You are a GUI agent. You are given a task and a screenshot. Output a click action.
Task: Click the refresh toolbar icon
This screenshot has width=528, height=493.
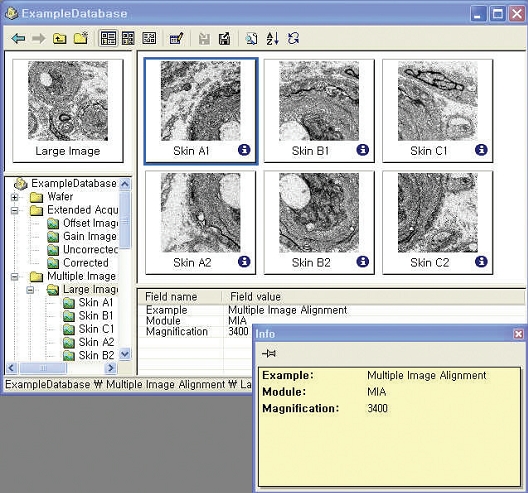click(x=293, y=38)
